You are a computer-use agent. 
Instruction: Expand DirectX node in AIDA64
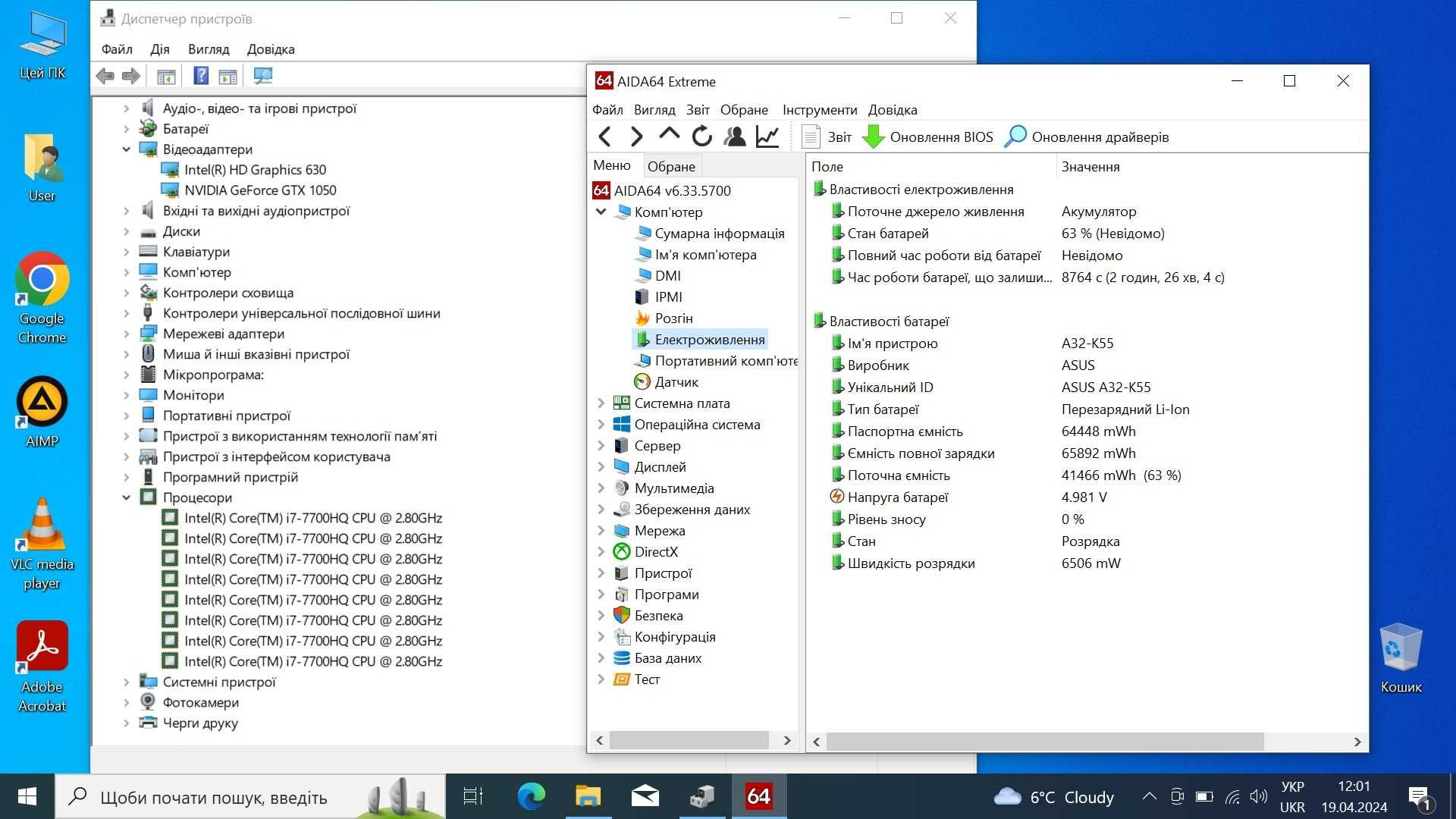(601, 551)
